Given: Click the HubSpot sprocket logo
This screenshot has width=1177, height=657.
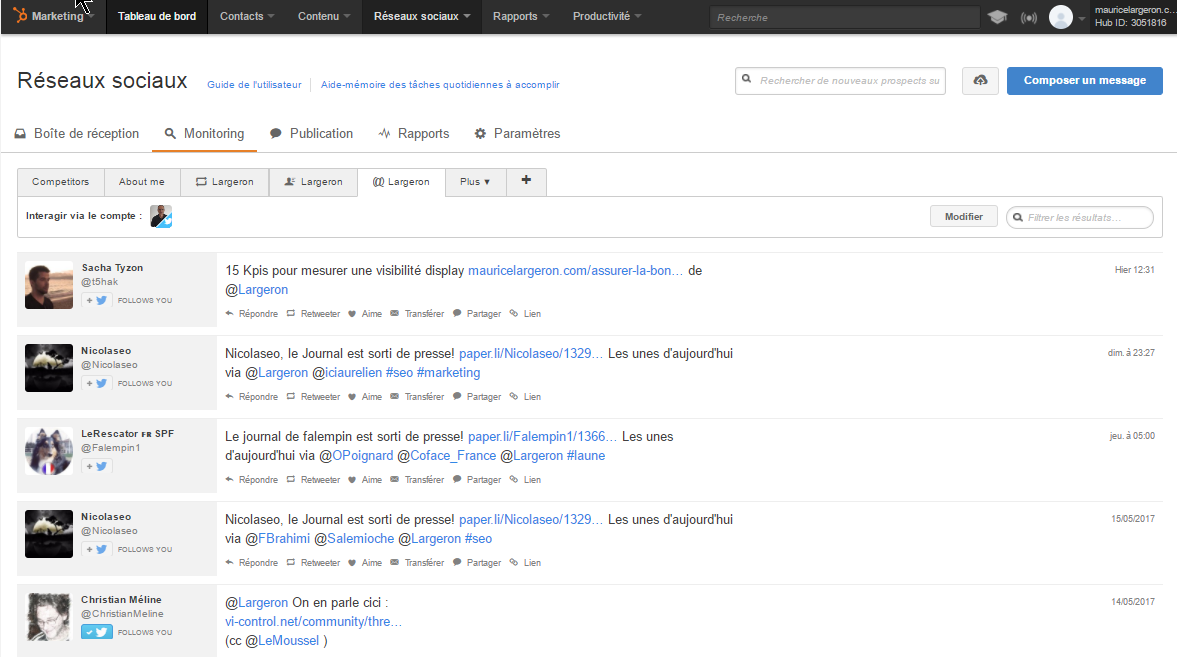Looking at the screenshot, I should pos(20,16).
